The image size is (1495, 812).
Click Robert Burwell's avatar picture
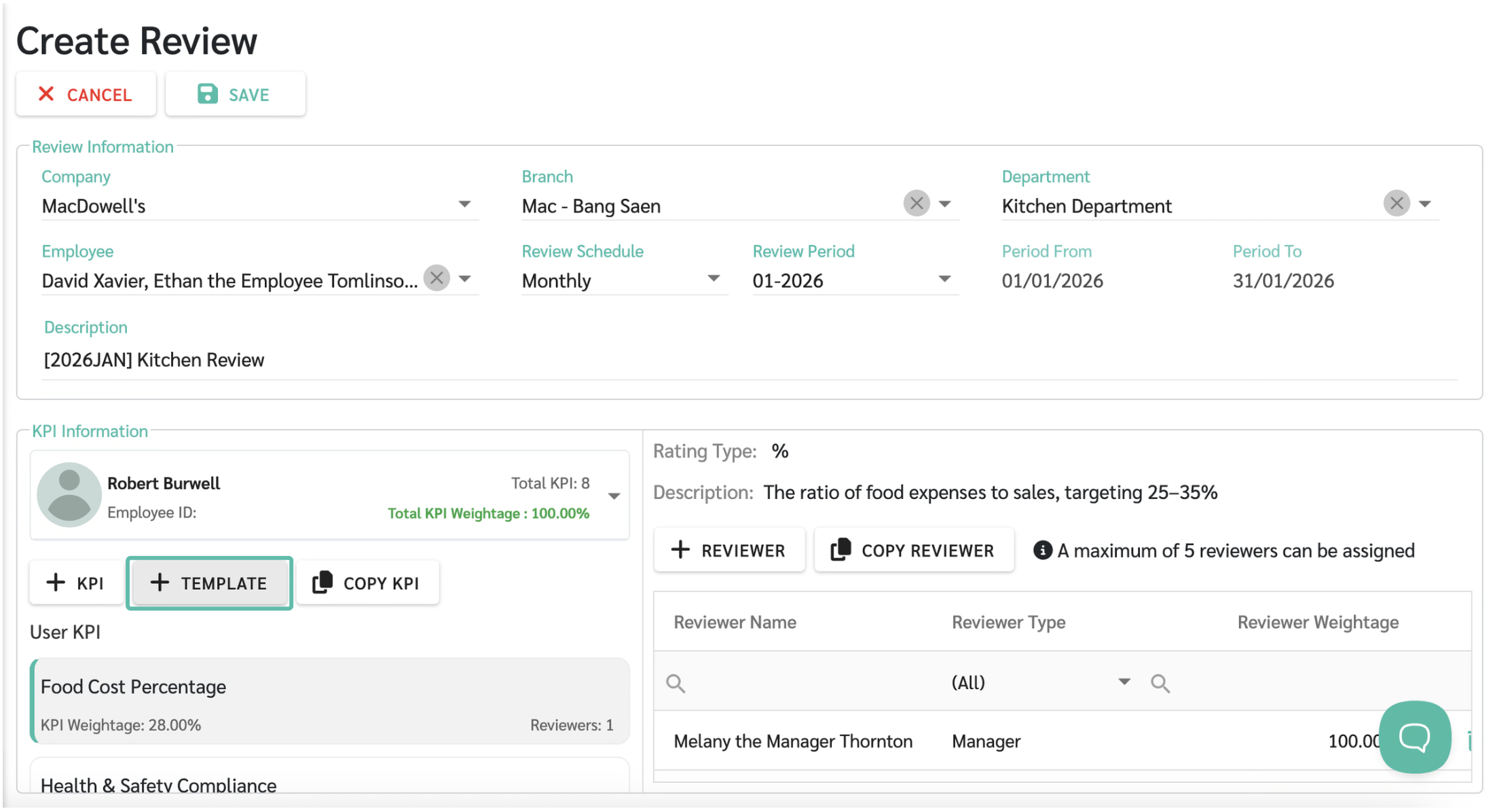click(69, 496)
